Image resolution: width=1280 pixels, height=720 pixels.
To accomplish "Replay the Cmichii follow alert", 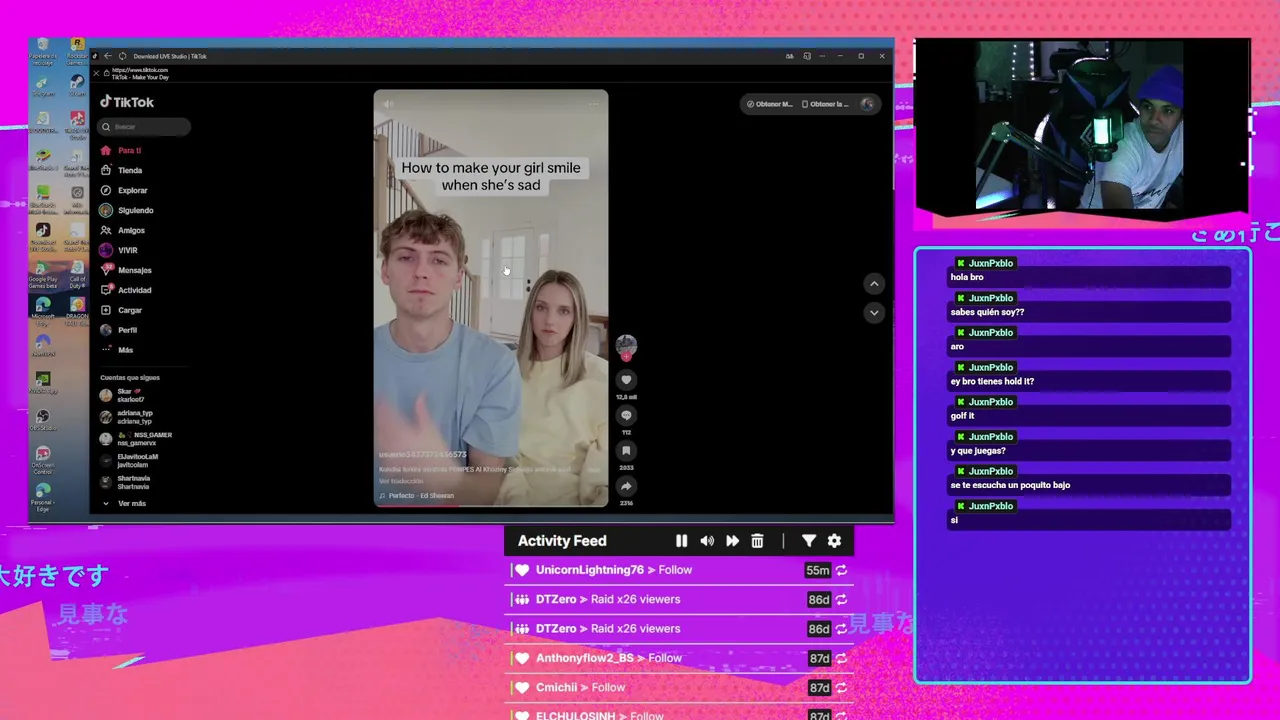I will tap(841, 687).
